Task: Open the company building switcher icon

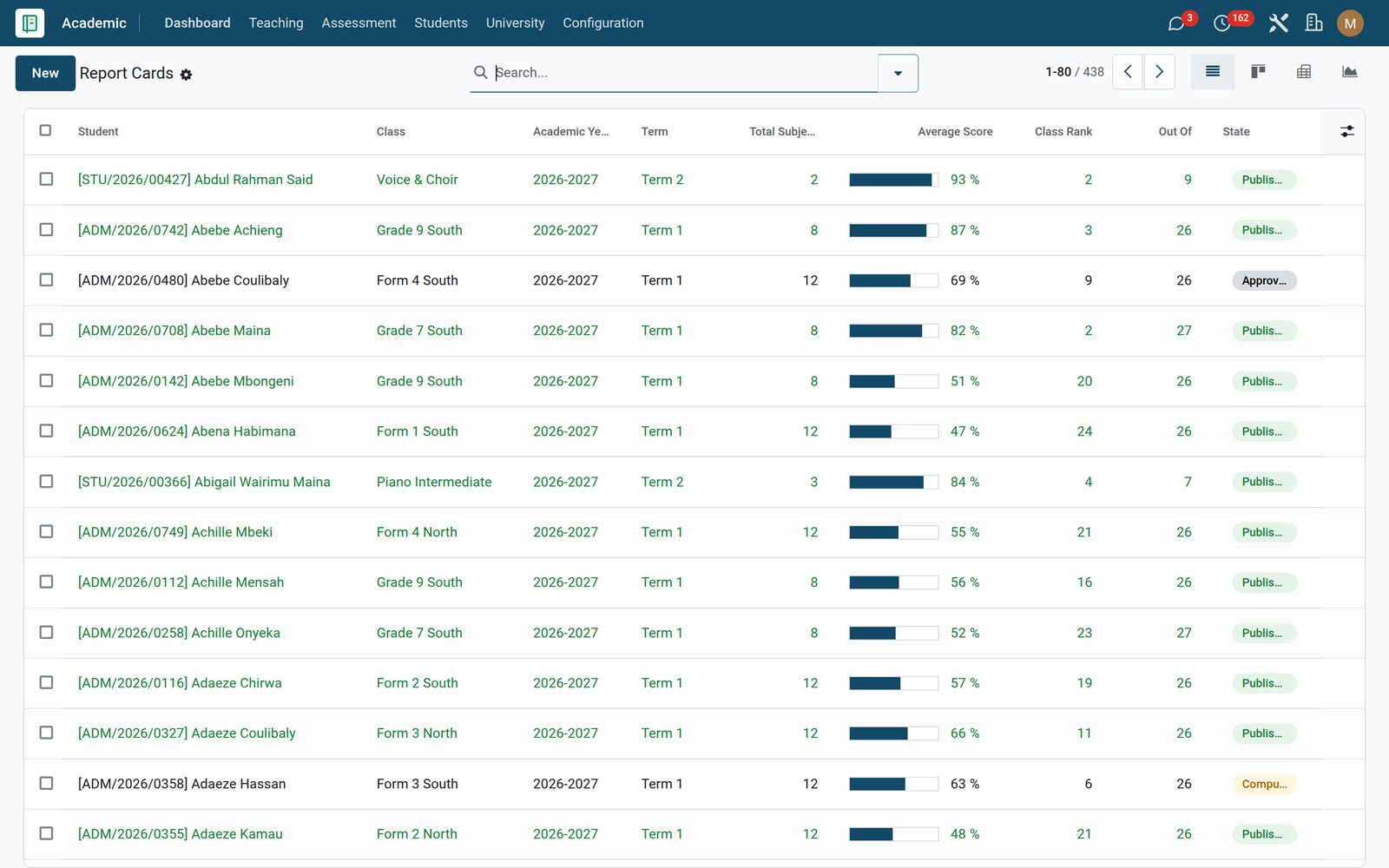Action: (1314, 23)
